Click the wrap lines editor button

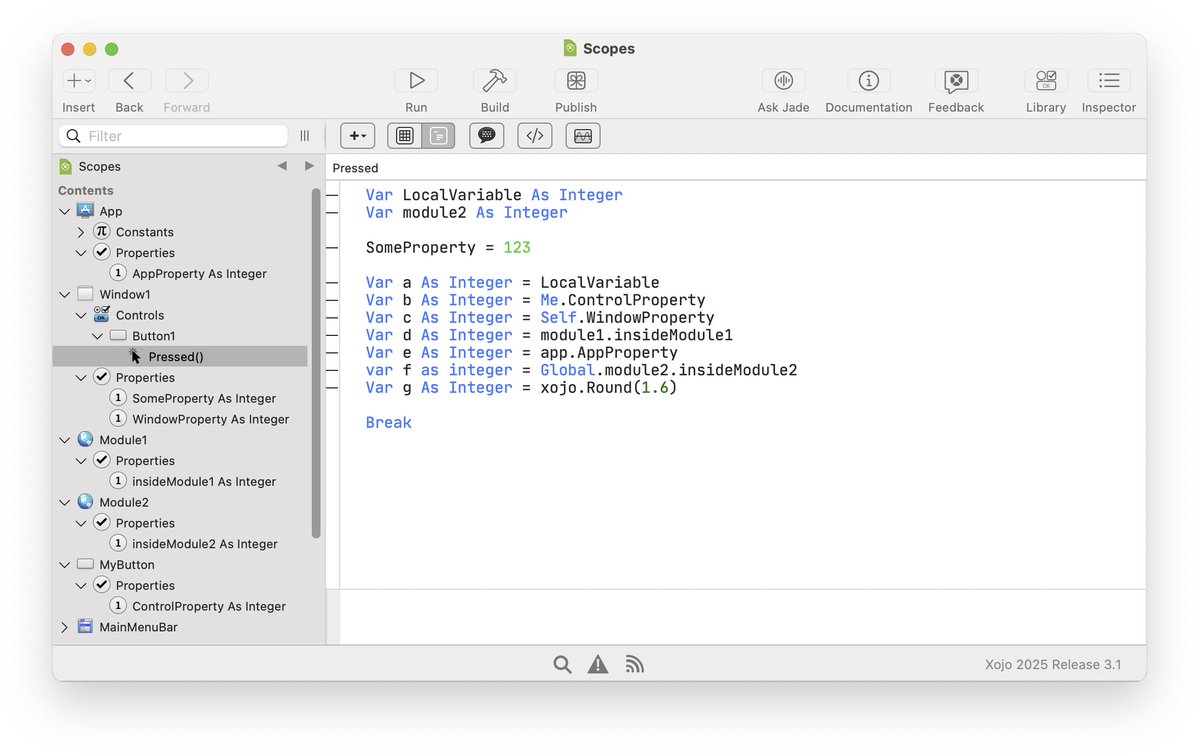pyautogui.click(x=583, y=135)
